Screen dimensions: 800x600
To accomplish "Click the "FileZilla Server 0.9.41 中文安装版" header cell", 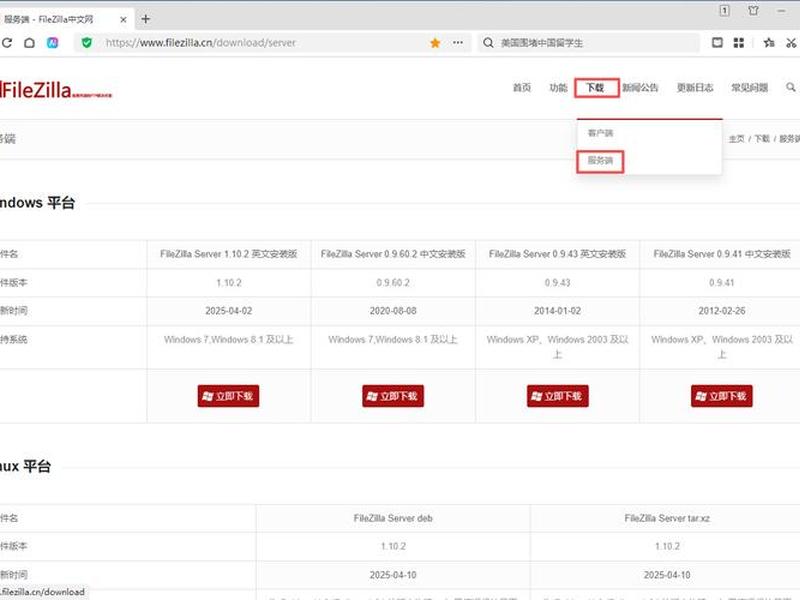I will (x=722, y=254).
